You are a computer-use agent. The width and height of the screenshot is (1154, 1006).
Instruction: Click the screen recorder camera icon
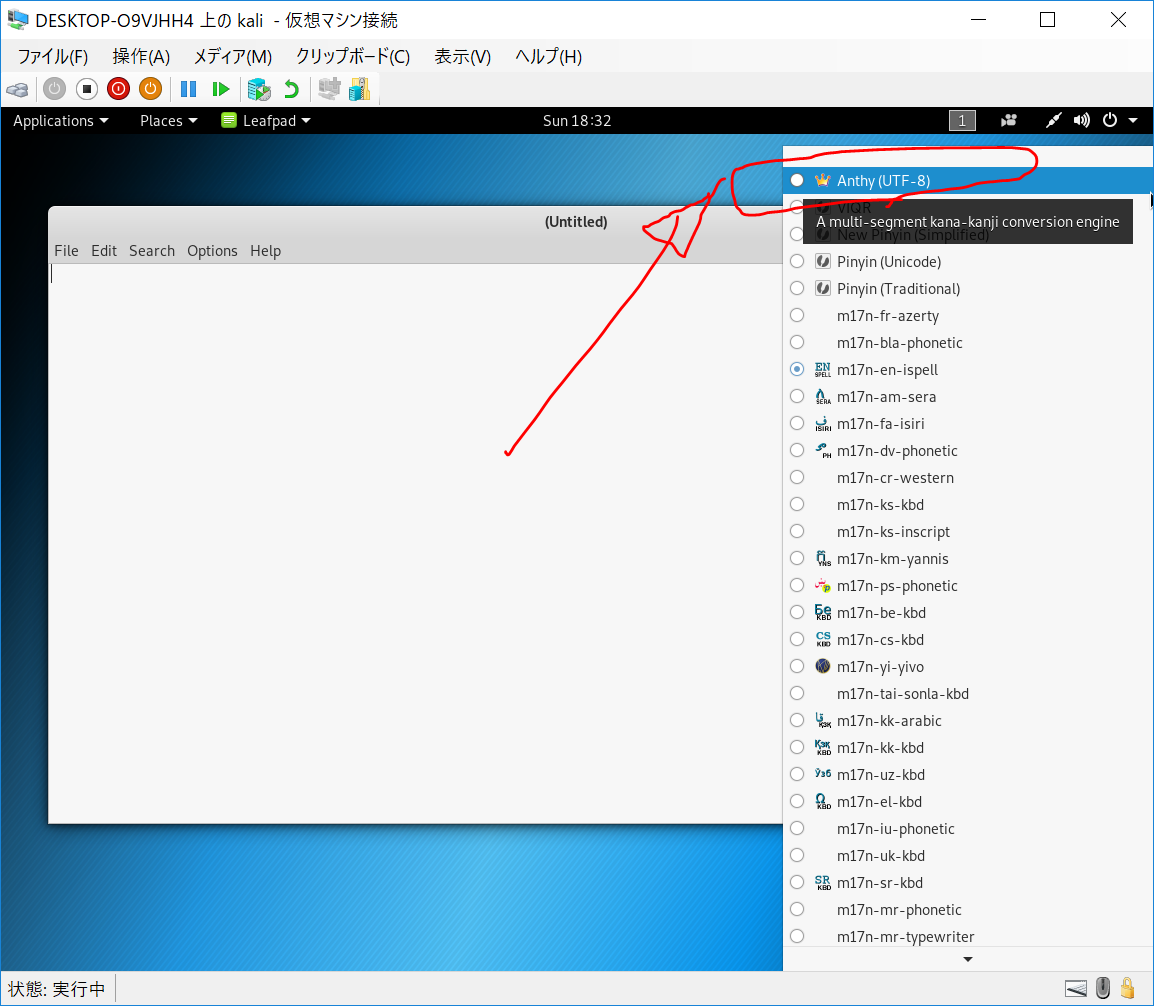point(1009,121)
